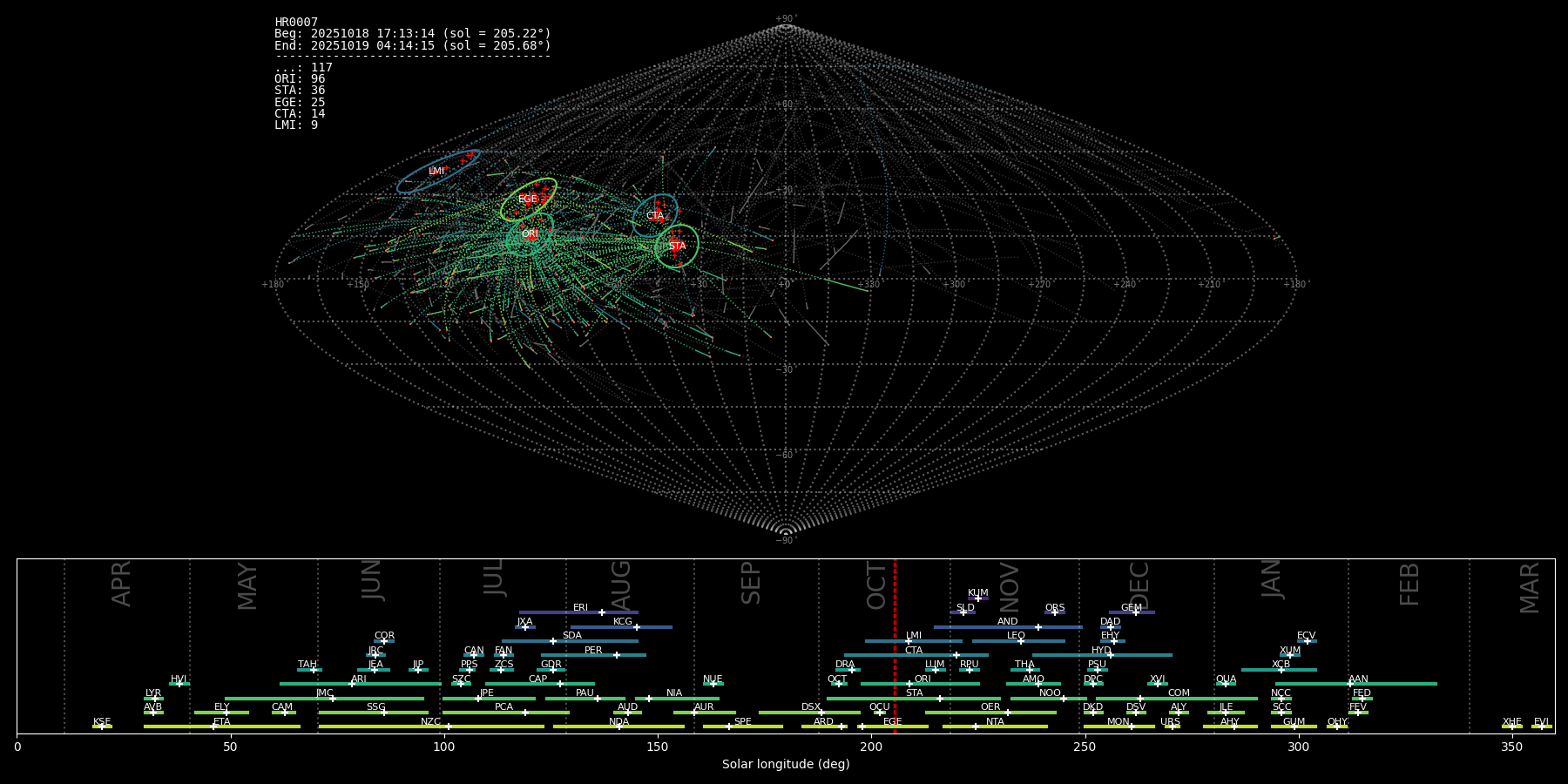The image size is (1568, 784).
Task: Click the +210 longitude label on the map
Action: pyautogui.click(x=1209, y=285)
